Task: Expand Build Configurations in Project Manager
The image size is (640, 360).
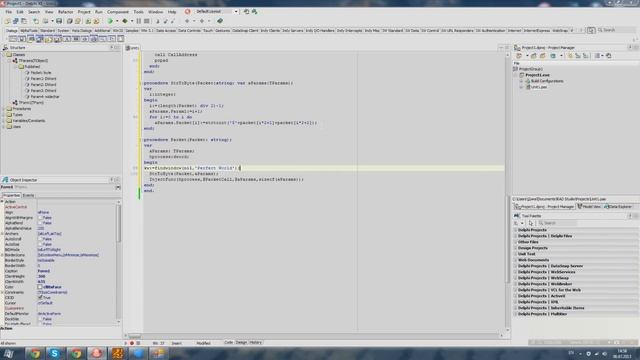Action: click(521, 81)
